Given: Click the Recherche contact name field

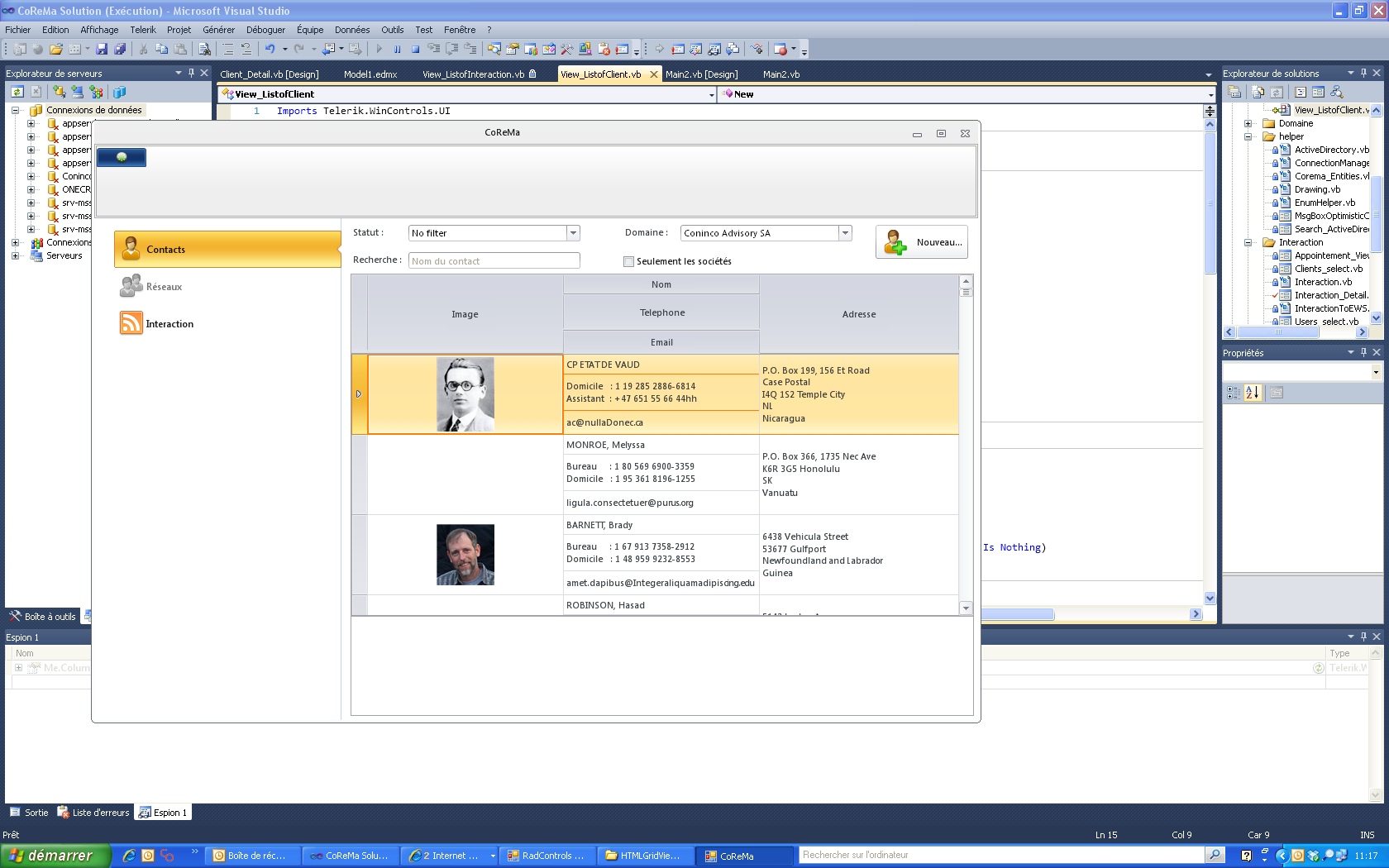Looking at the screenshot, I should pos(494,261).
